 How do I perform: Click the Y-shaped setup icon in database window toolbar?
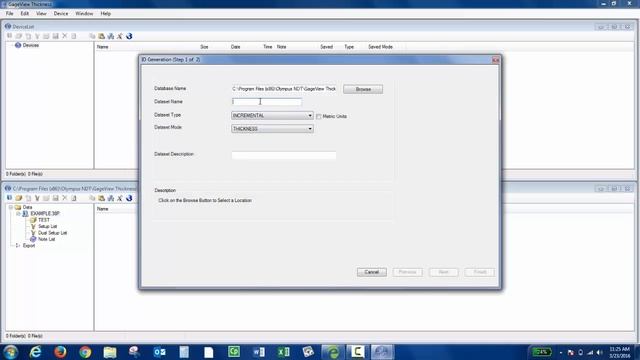[x=37, y=198]
